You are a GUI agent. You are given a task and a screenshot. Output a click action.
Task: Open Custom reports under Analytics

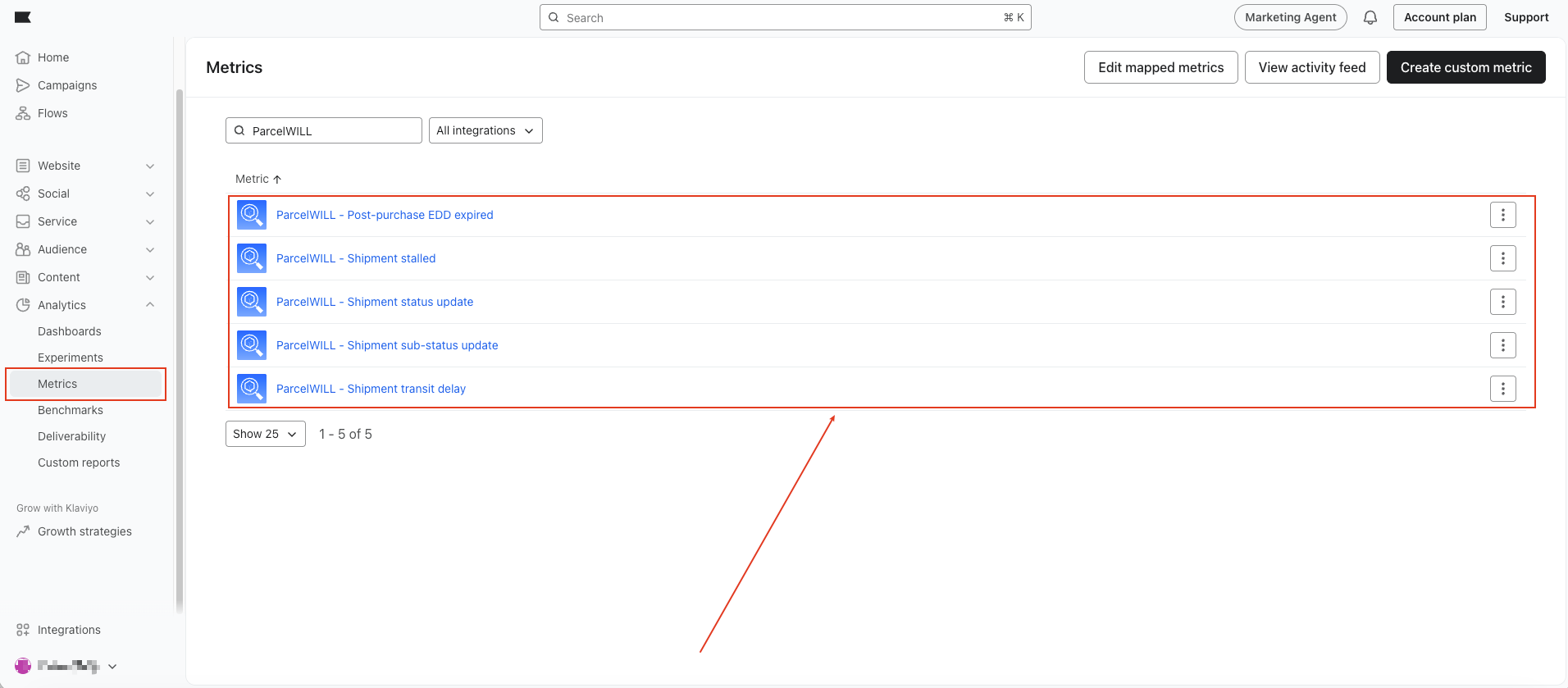[79, 462]
